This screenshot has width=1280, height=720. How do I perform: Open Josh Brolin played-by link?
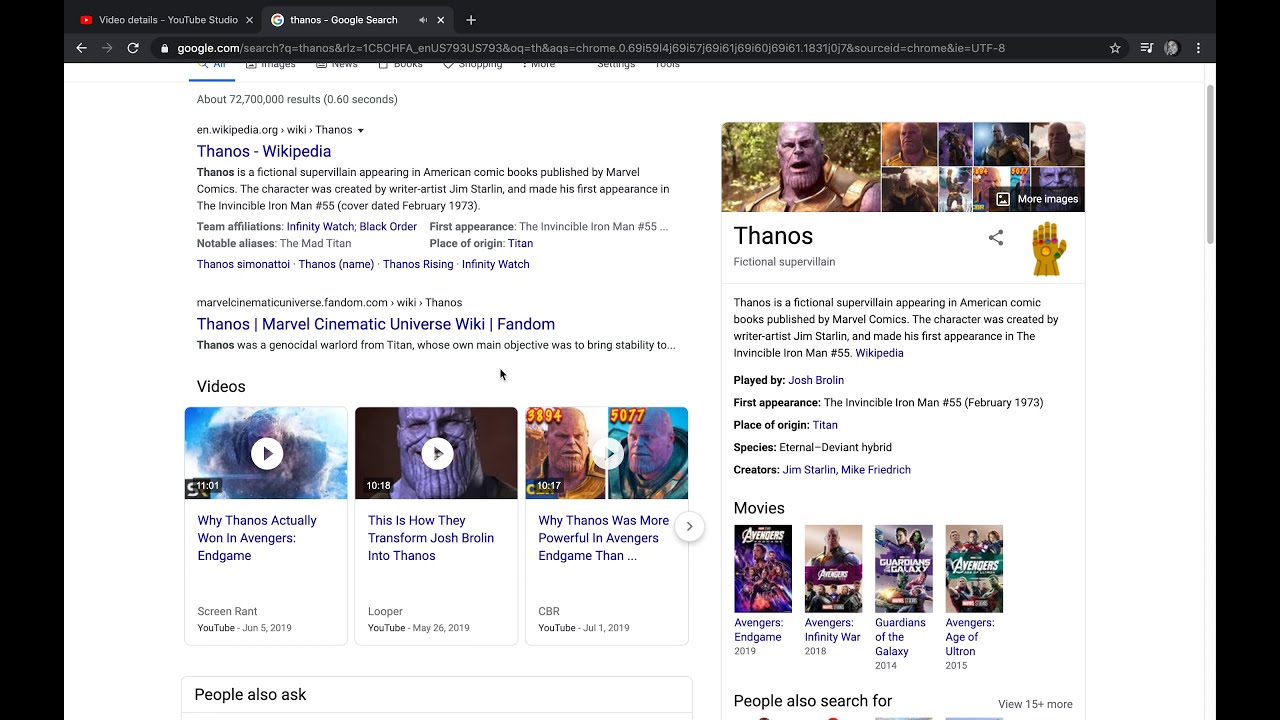point(816,380)
